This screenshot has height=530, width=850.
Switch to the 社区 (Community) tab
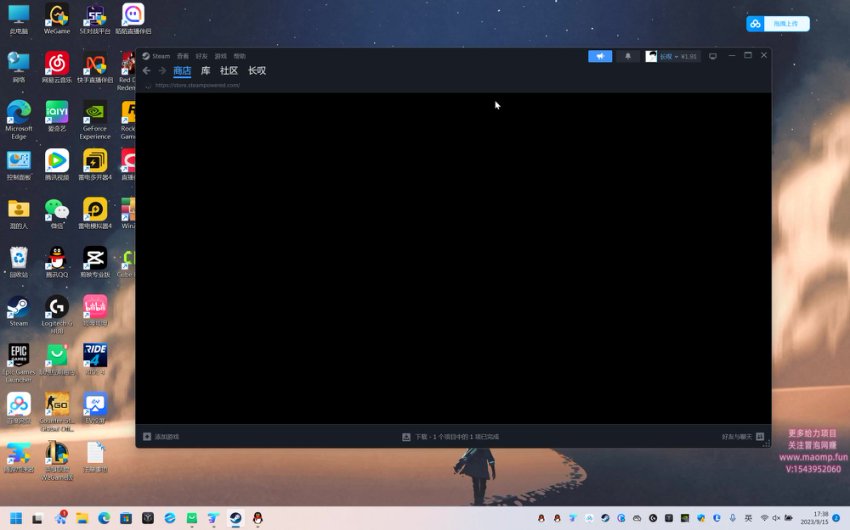pyautogui.click(x=229, y=71)
